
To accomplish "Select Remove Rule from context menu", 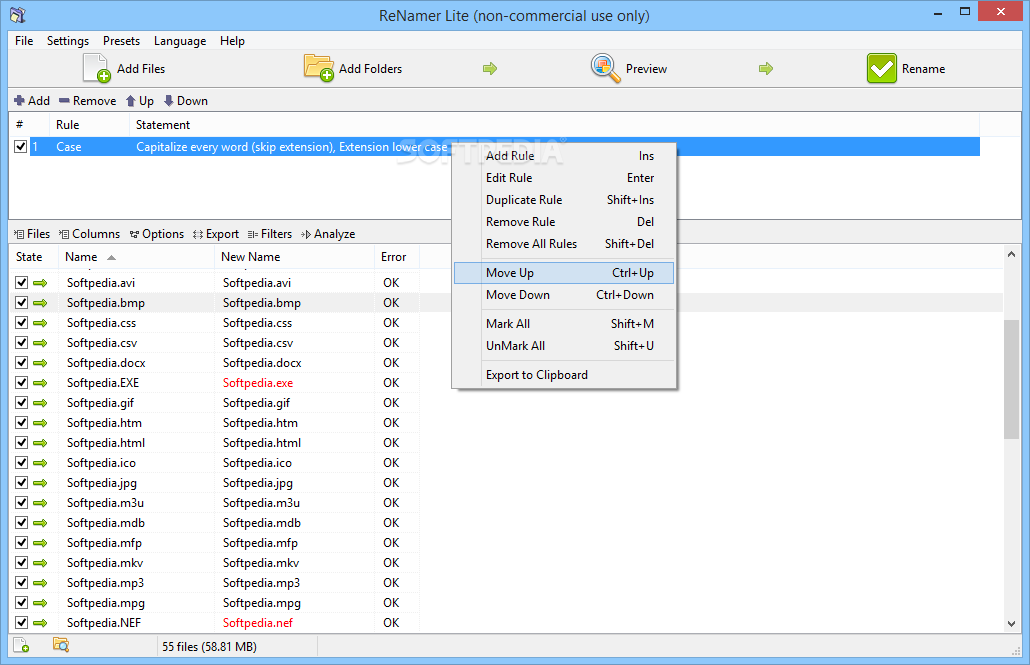I will pyautogui.click(x=564, y=222).
